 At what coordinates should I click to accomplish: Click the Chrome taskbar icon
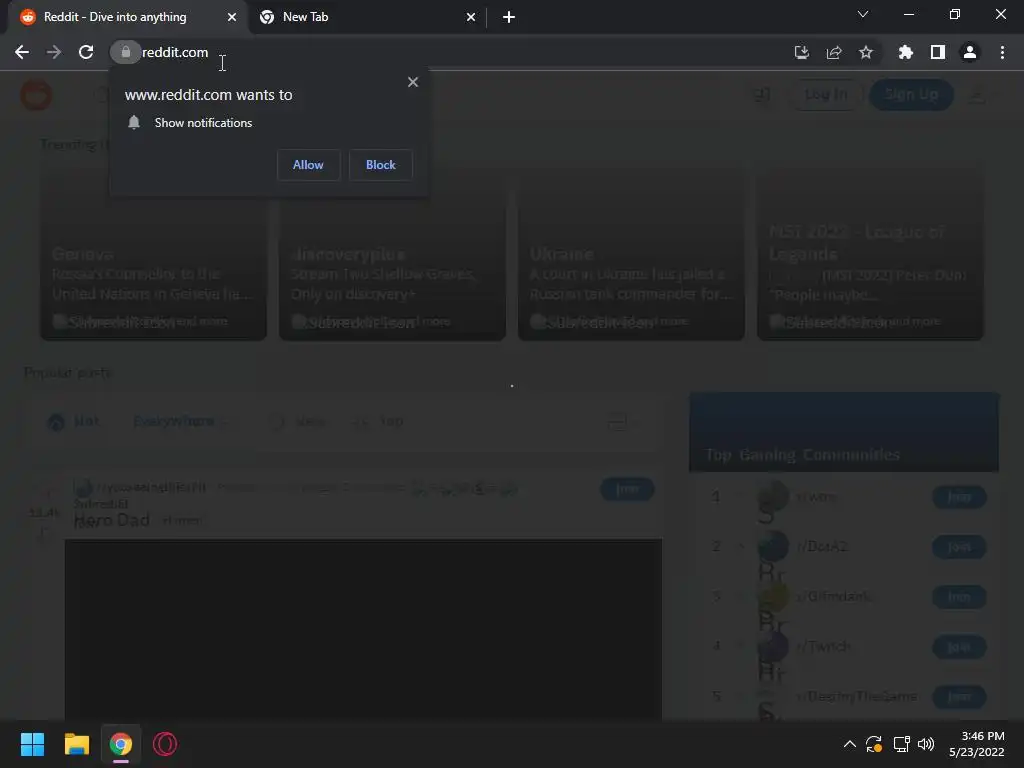[x=121, y=744]
